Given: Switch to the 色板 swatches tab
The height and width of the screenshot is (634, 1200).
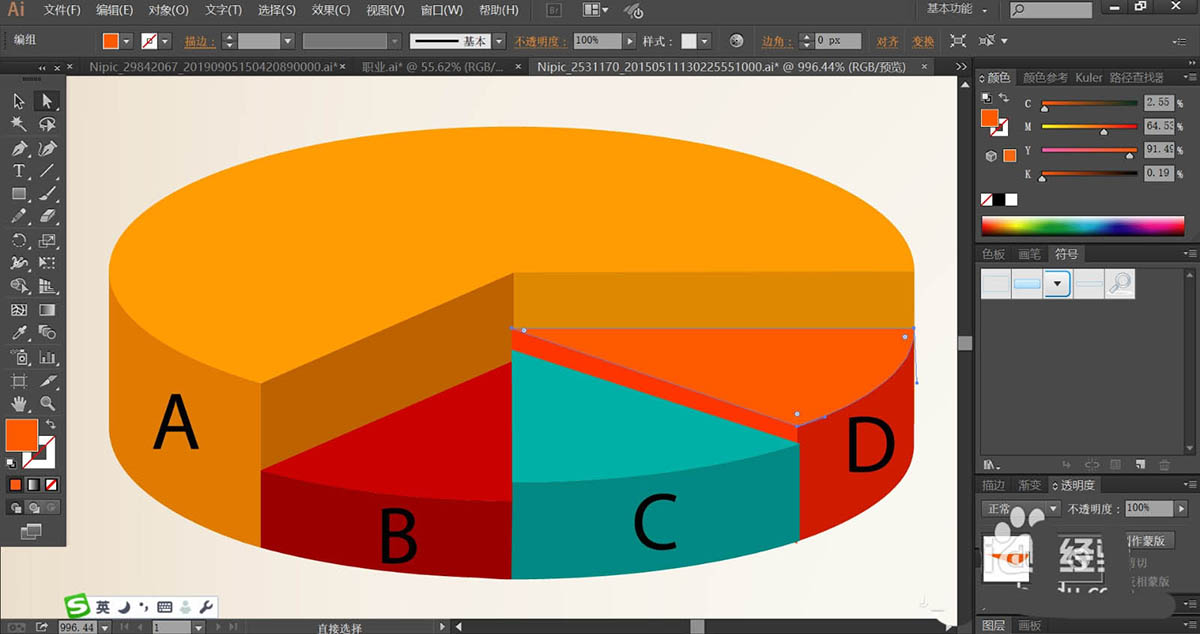Looking at the screenshot, I should pyautogui.click(x=993, y=255).
